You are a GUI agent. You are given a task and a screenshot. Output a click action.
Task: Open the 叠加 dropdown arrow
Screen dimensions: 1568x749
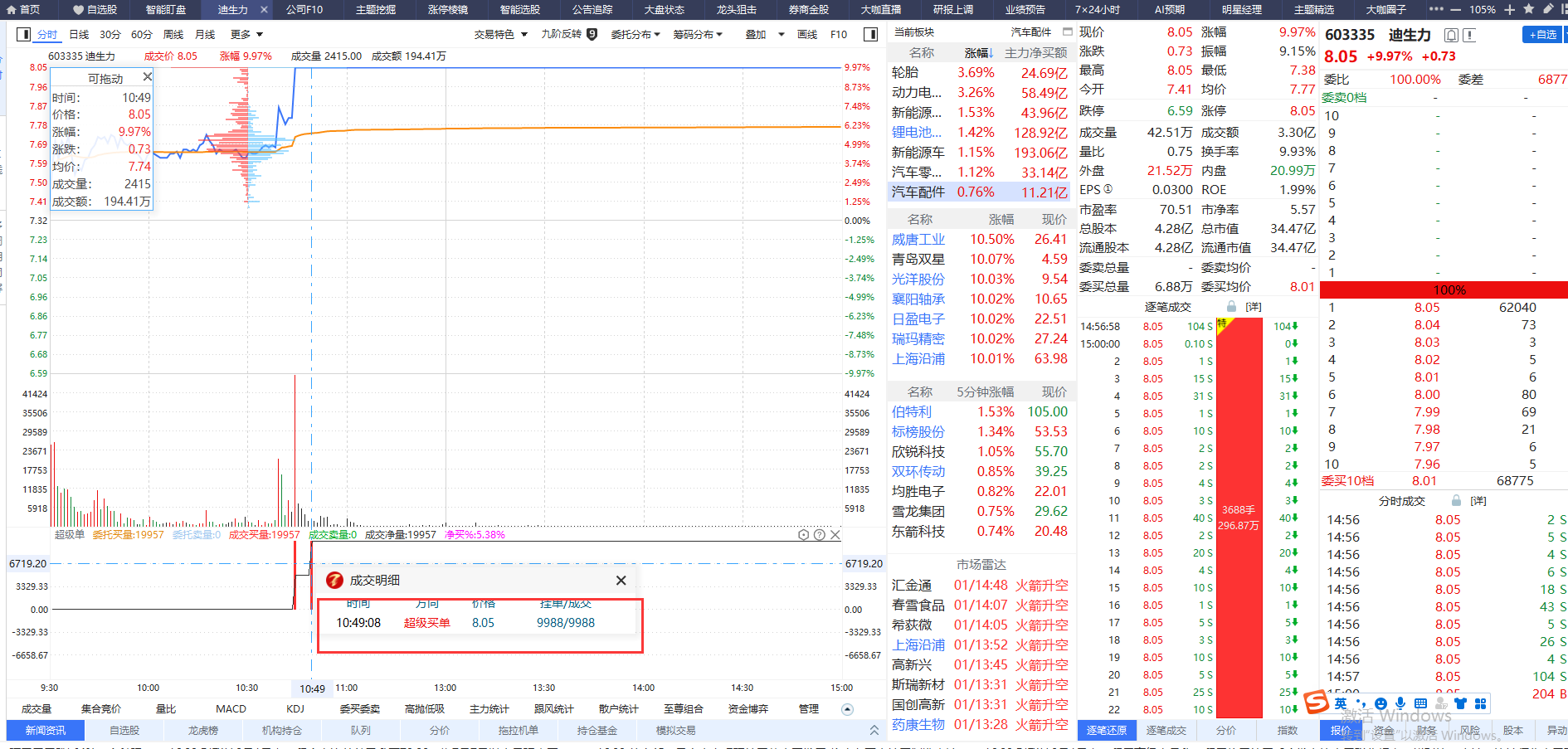(781, 35)
